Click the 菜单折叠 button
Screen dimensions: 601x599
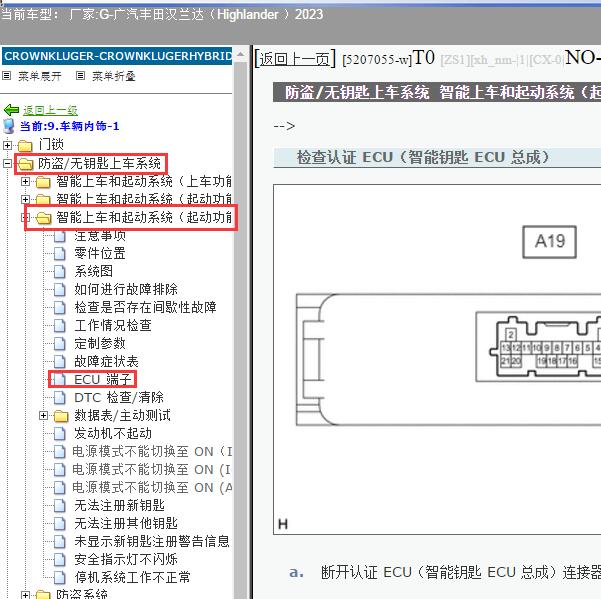(113, 76)
